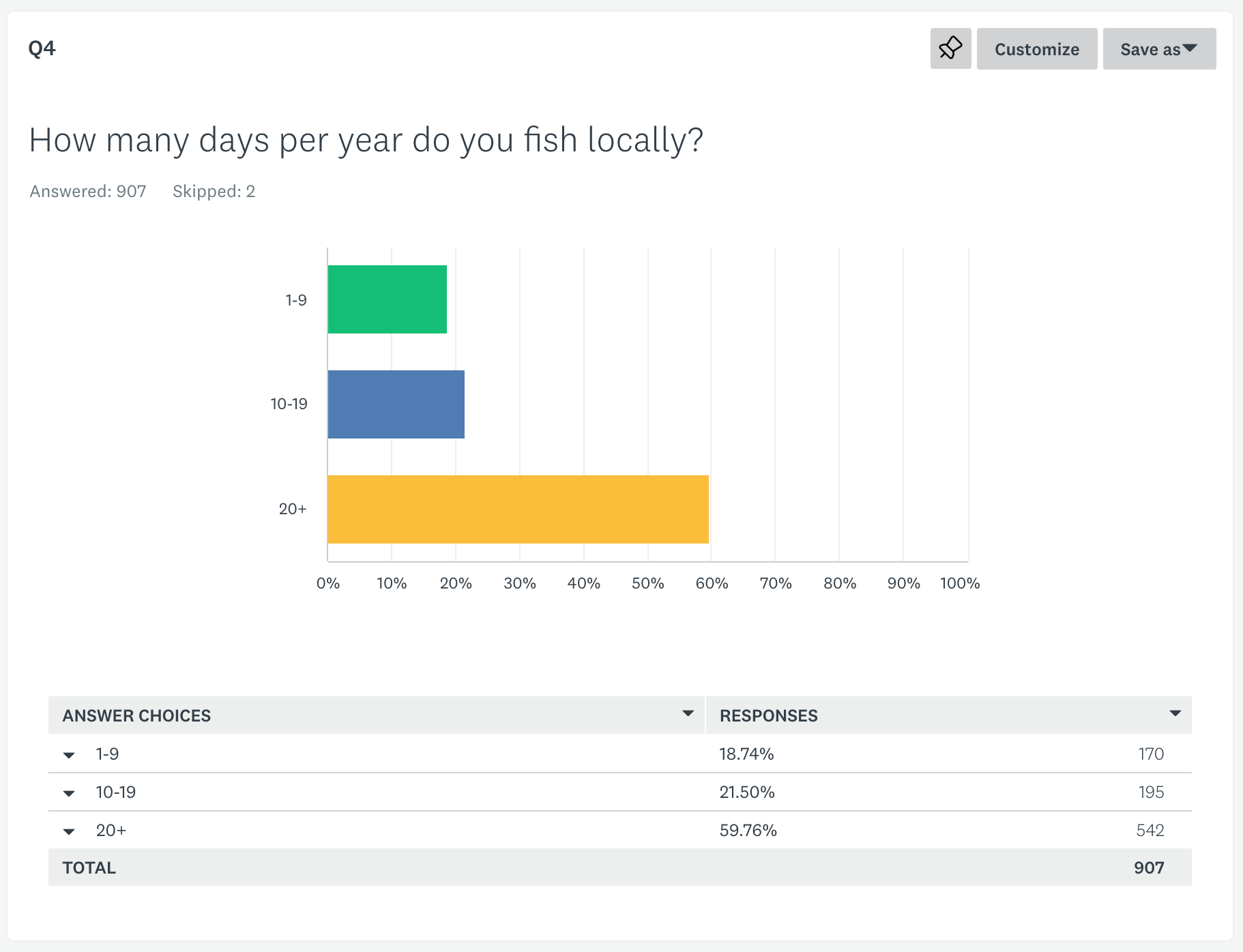
Task: Click the 21.50% response value
Action: tap(747, 792)
